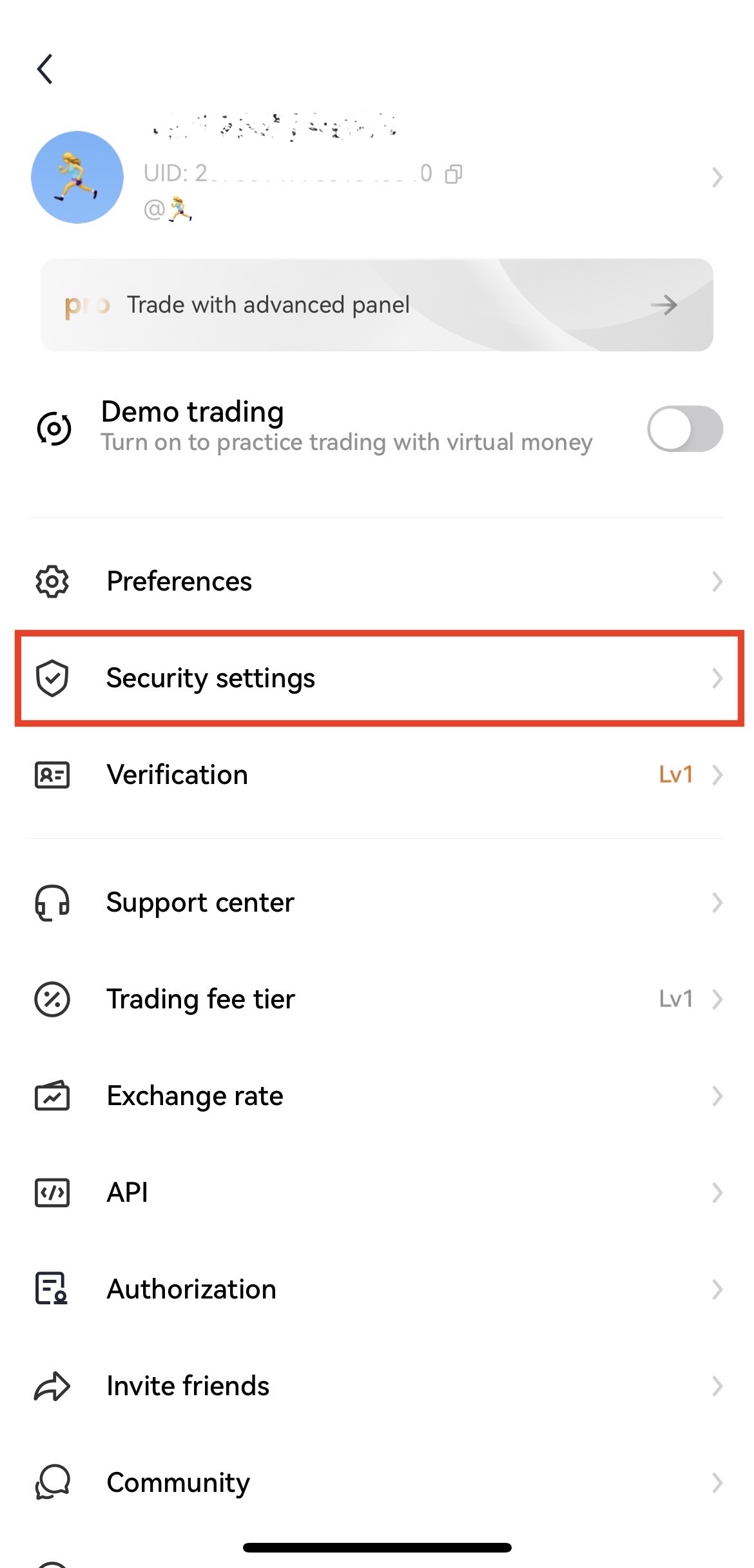This screenshot has height=1568, width=754.
Task: Open the Preferences gear icon
Action: point(52,582)
